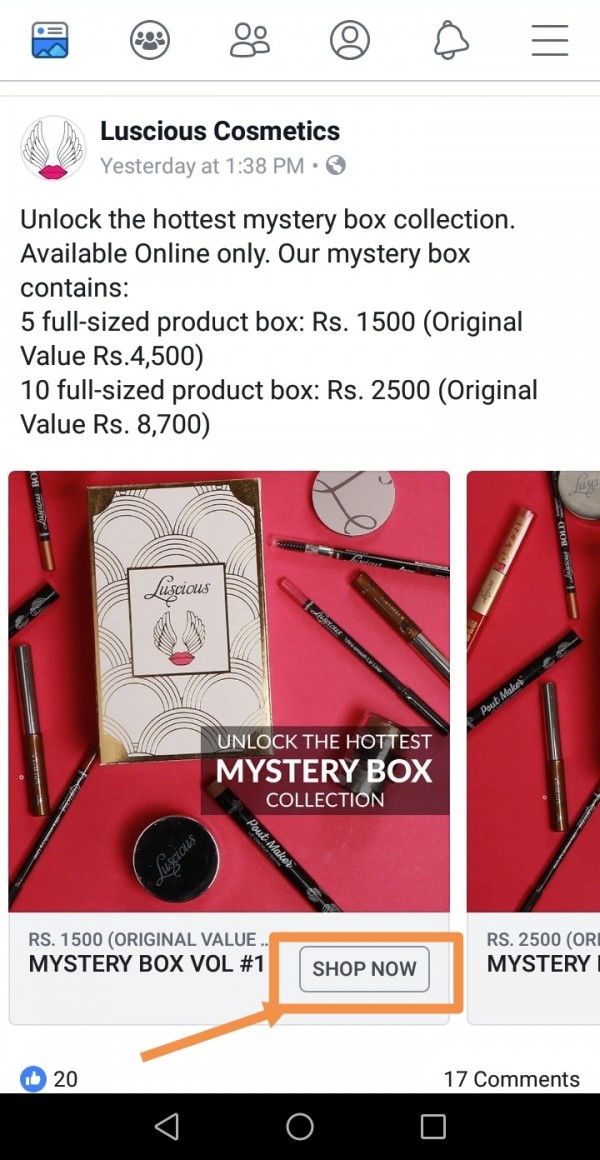The width and height of the screenshot is (600, 1160).
Task: View the 20 likes count
Action: tap(65, 1079)
